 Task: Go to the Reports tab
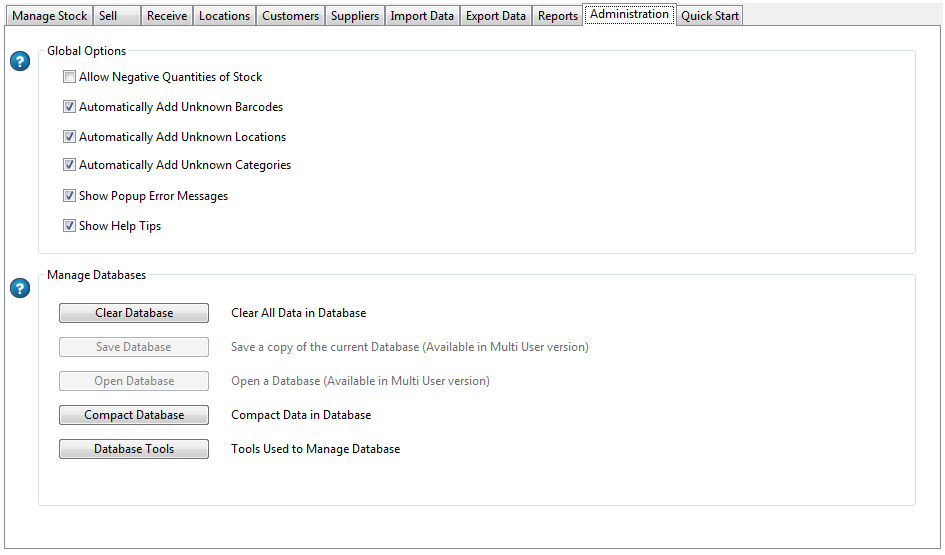coord(558,16)
